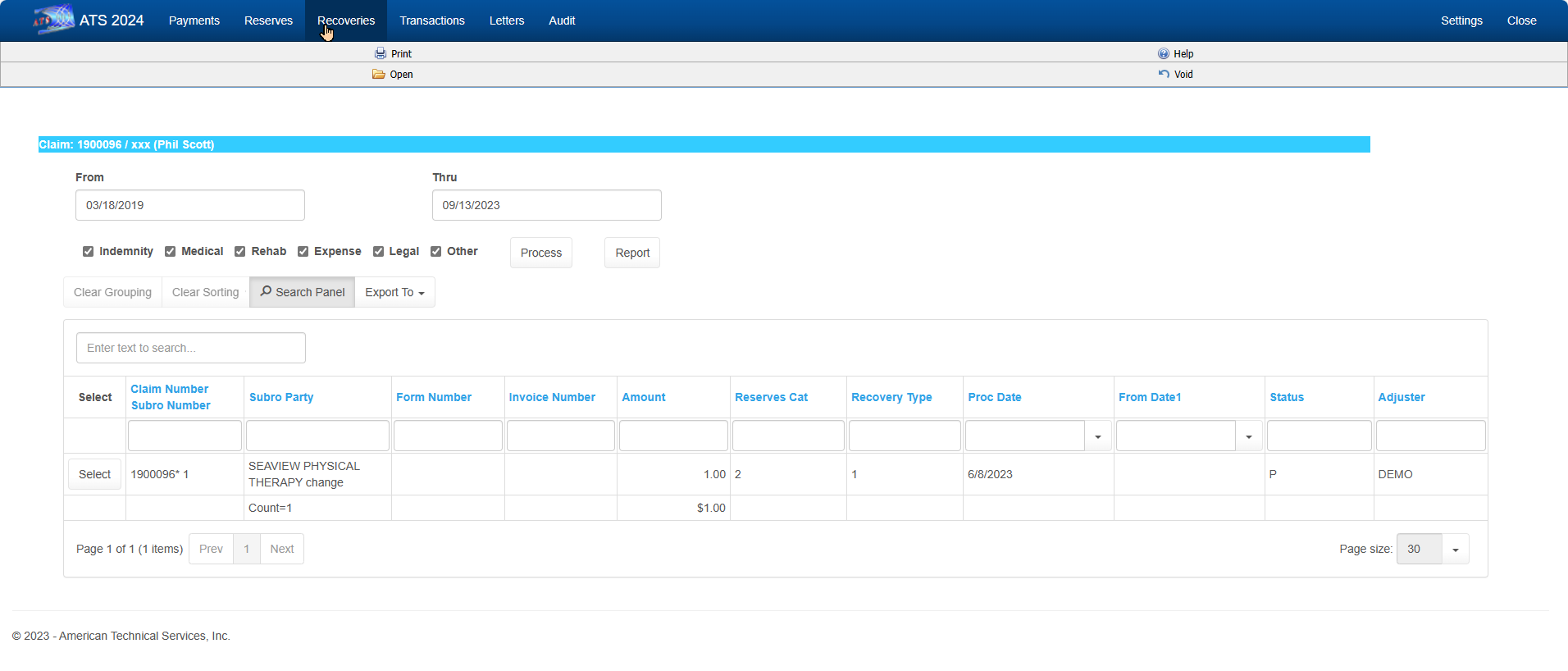The height and width of the screenshot is (671, 1568).
Task: Click the Print printer icon
Action: point(381,53)
